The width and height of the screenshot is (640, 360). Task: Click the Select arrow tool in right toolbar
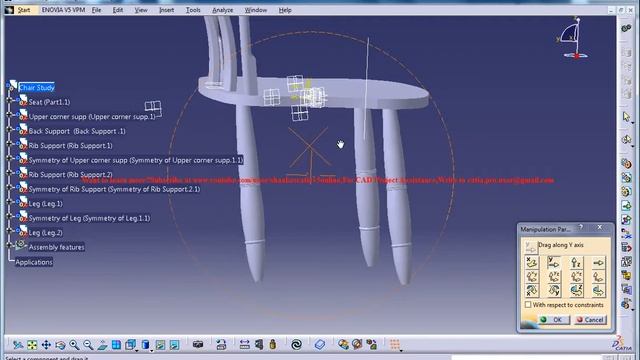[x=627, y=117]
